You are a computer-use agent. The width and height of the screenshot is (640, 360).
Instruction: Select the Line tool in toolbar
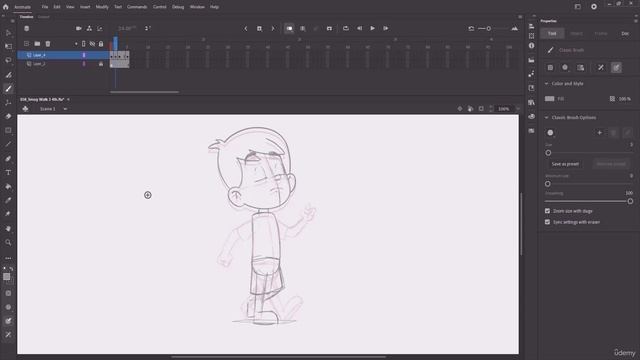8,144
